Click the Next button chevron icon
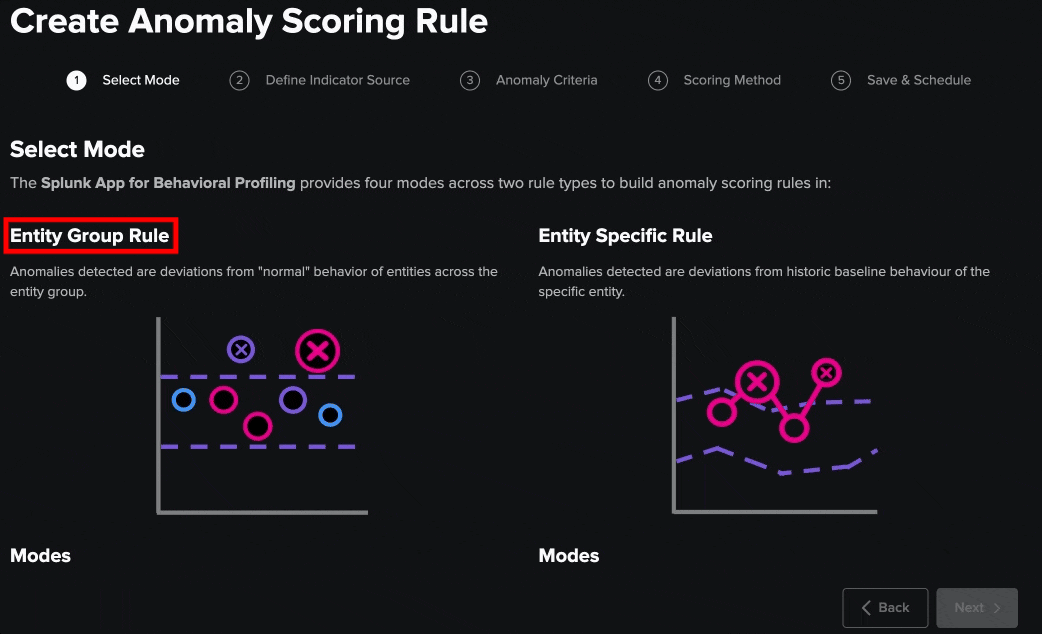Viewport: 1042px width, 634px height. tap(997, 608)
